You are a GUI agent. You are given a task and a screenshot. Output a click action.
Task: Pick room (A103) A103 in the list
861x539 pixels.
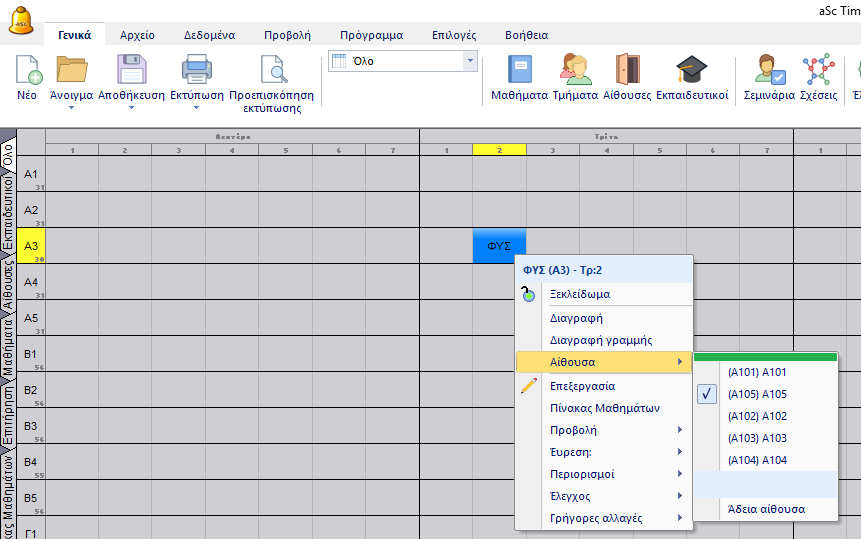point(757,438)
